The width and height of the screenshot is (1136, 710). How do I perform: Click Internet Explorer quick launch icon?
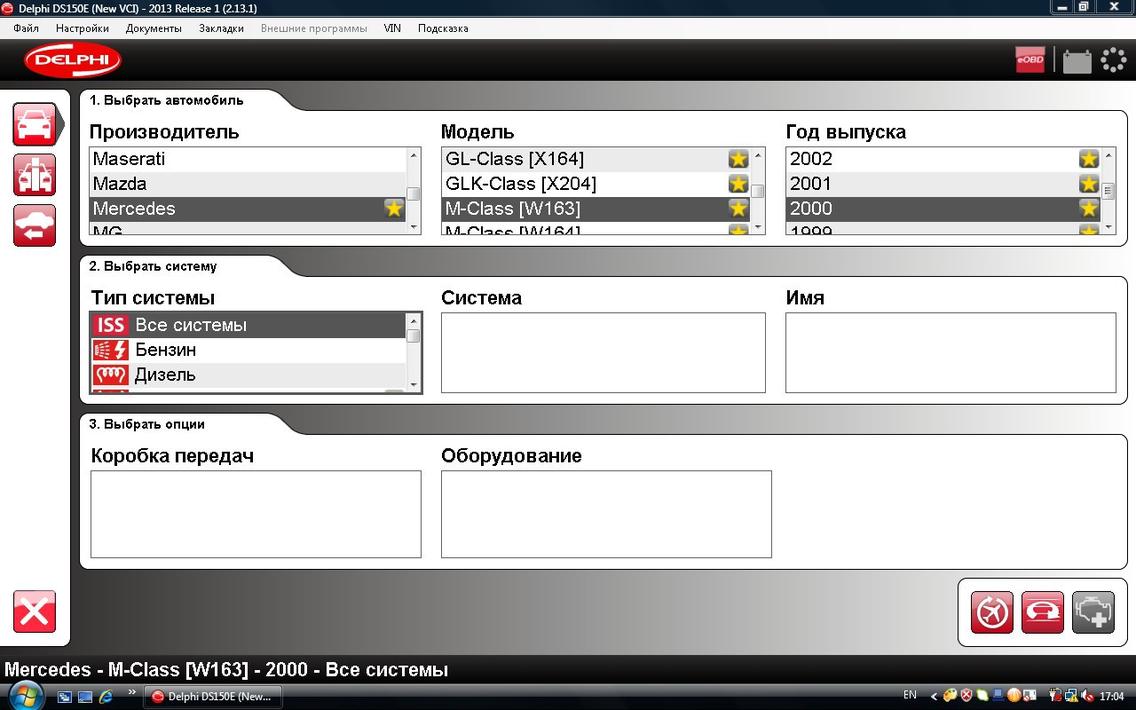[106, 697]
